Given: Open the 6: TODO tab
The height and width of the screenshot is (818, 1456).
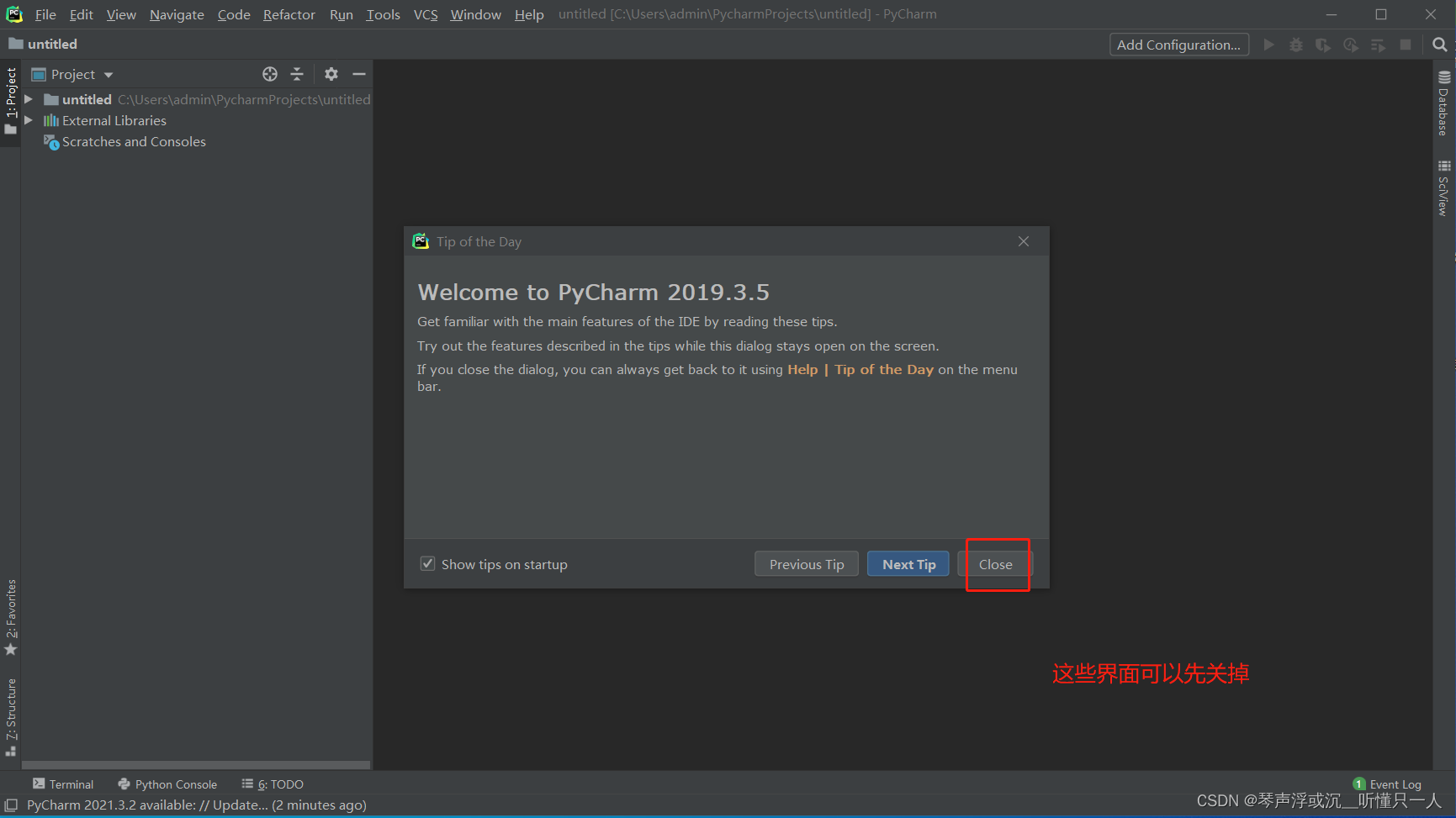Looking at the screenshot, I should tap(273, 784).
